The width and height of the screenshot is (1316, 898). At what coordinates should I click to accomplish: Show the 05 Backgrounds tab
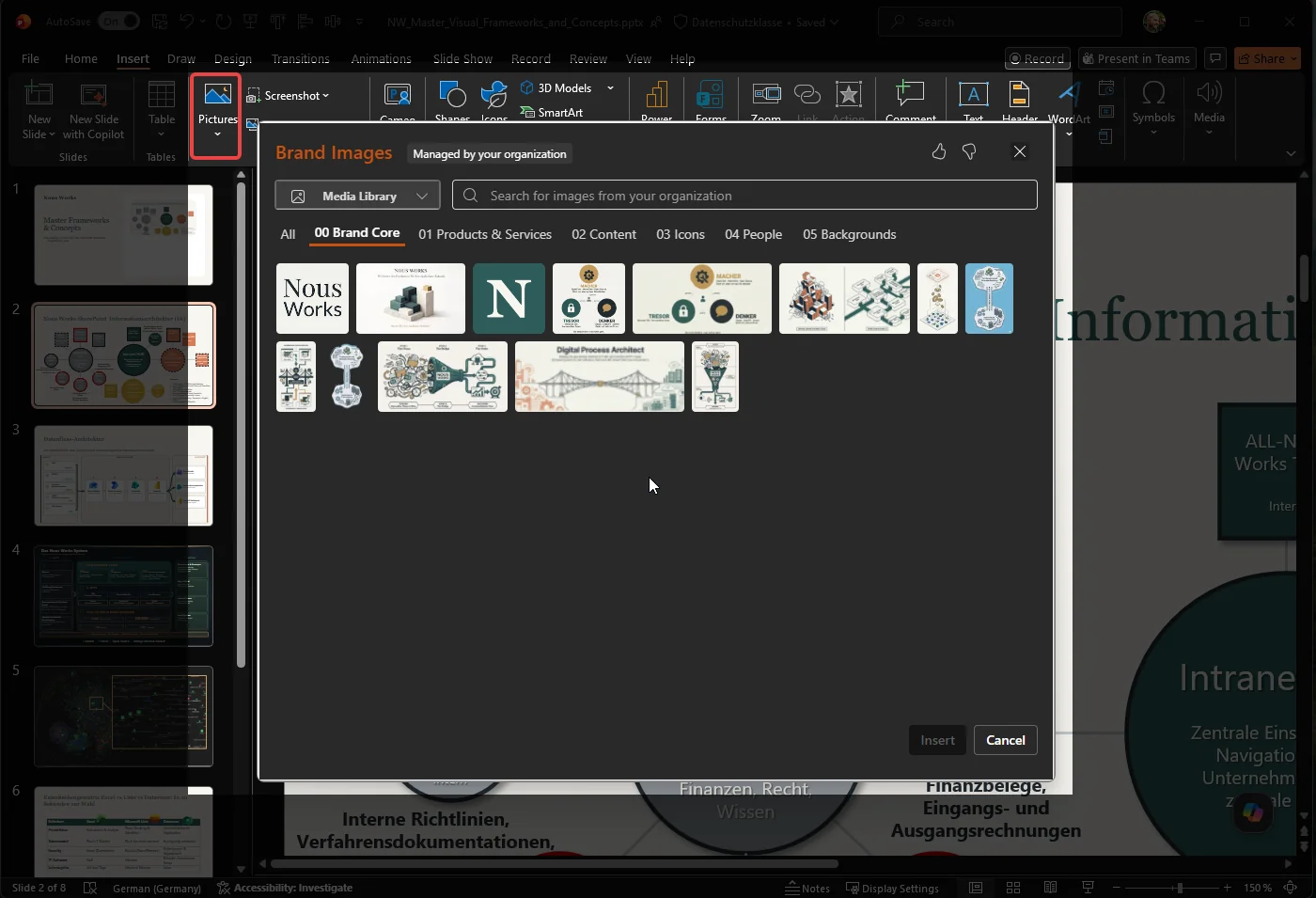(x=849, y=234)
